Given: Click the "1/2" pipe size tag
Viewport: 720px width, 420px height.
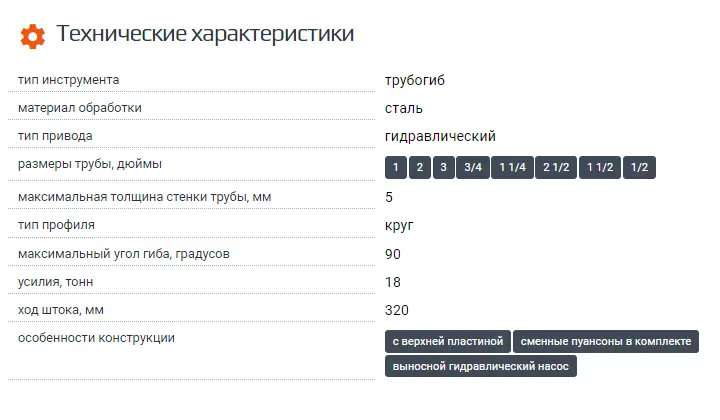Looking at the screenshot, I should pyautogui.click(x=639, y=168).
